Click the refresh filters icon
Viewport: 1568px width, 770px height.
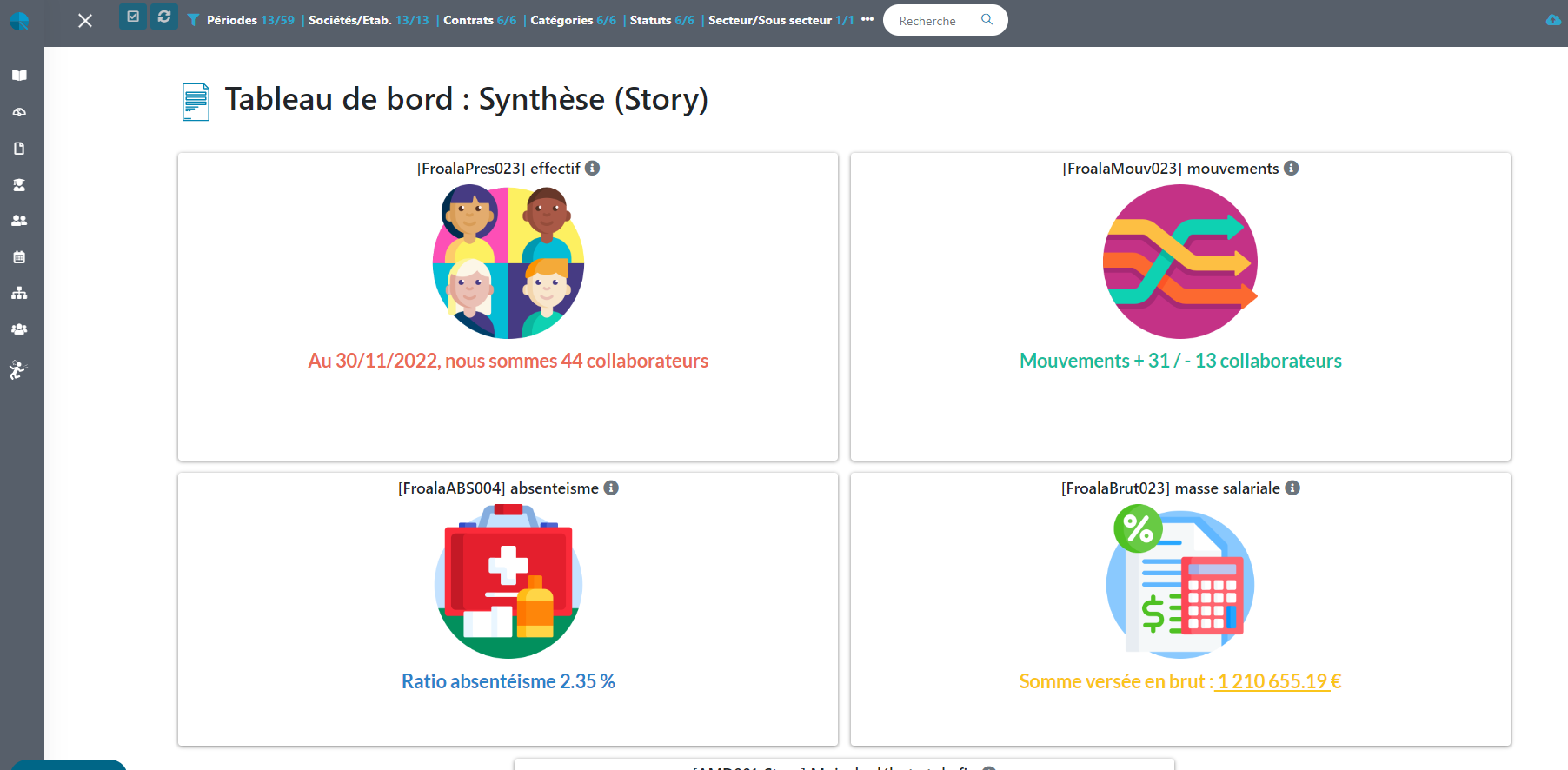164,17
